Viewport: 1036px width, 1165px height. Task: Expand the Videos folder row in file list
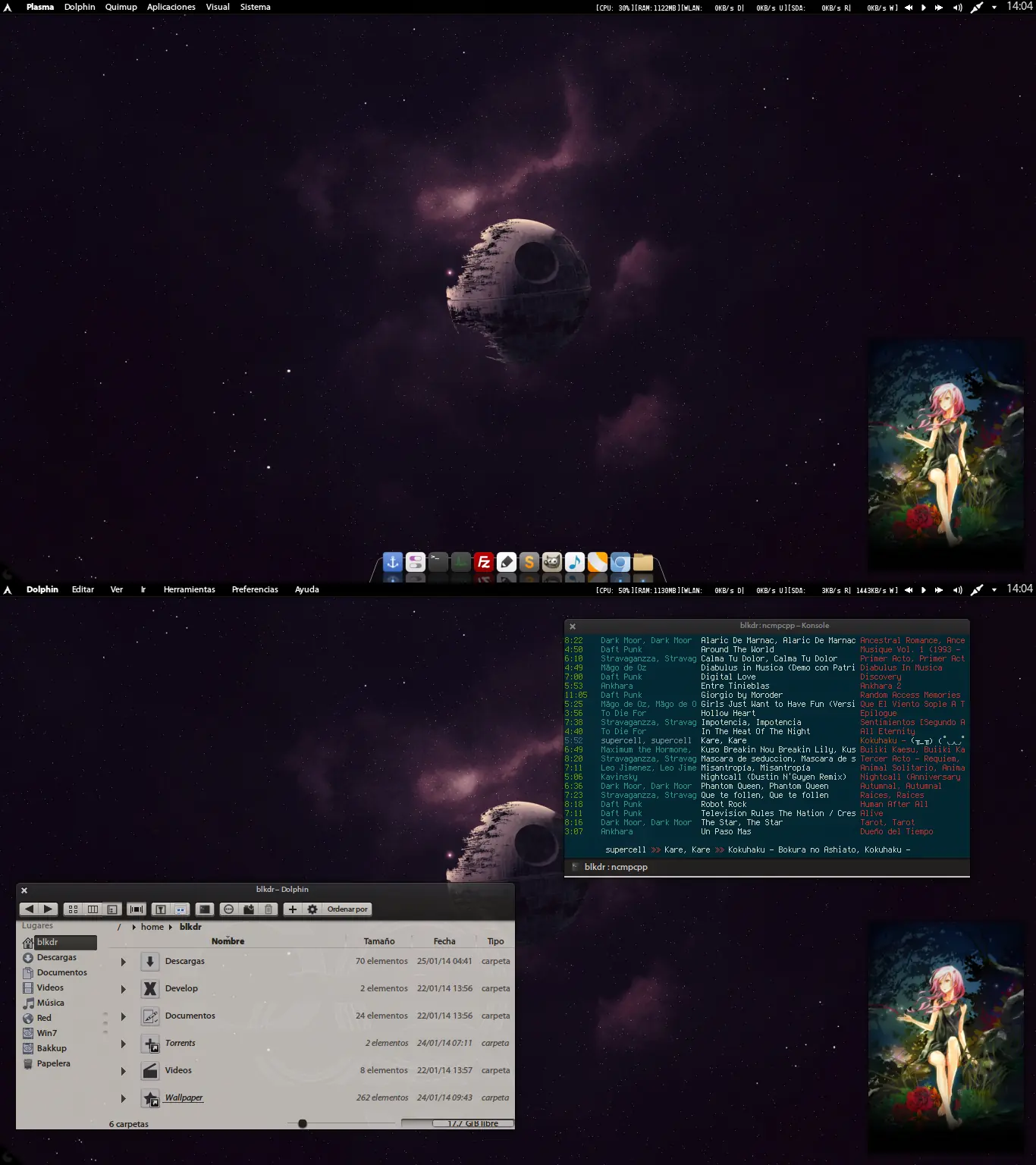pyautogui.click(x=123, y=1071)
